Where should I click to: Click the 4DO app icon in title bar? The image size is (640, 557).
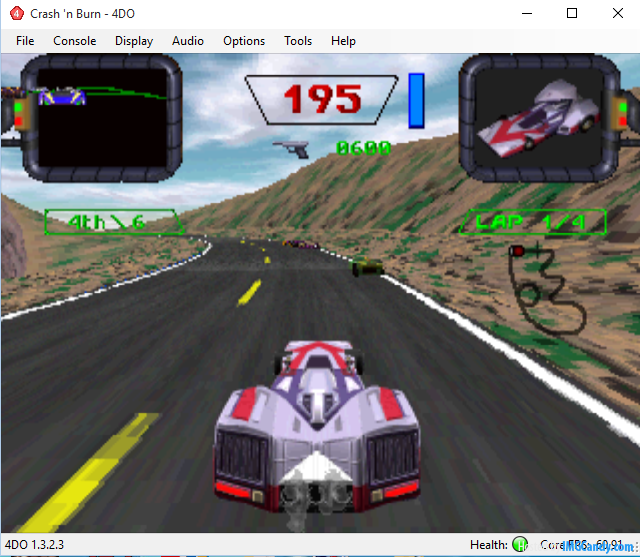pos(17,13)
